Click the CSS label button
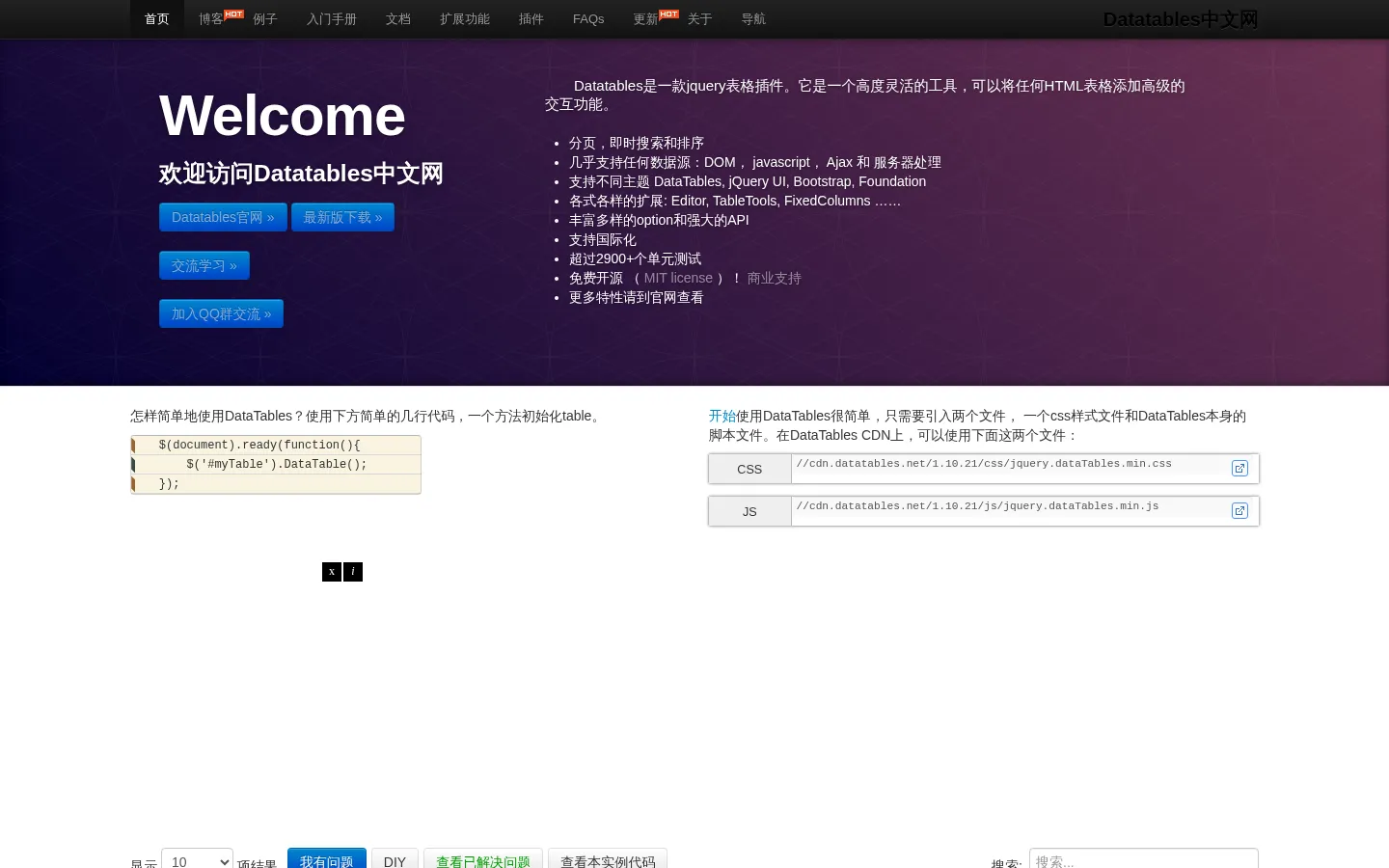This screenshot has height=868, width=1389. click(749, 469)
